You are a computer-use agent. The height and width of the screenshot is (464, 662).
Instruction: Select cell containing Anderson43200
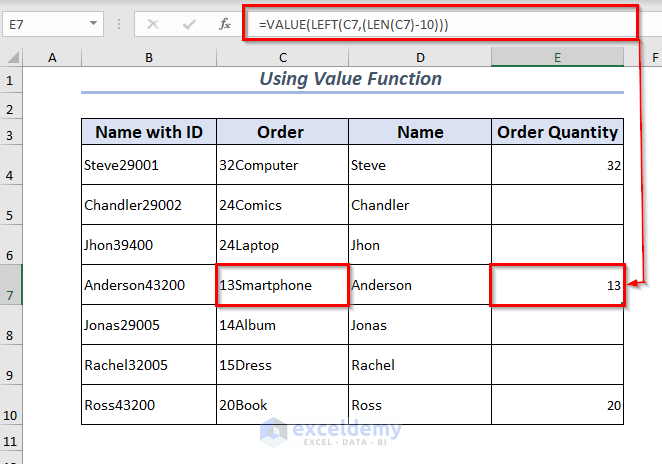pos(149,285)
